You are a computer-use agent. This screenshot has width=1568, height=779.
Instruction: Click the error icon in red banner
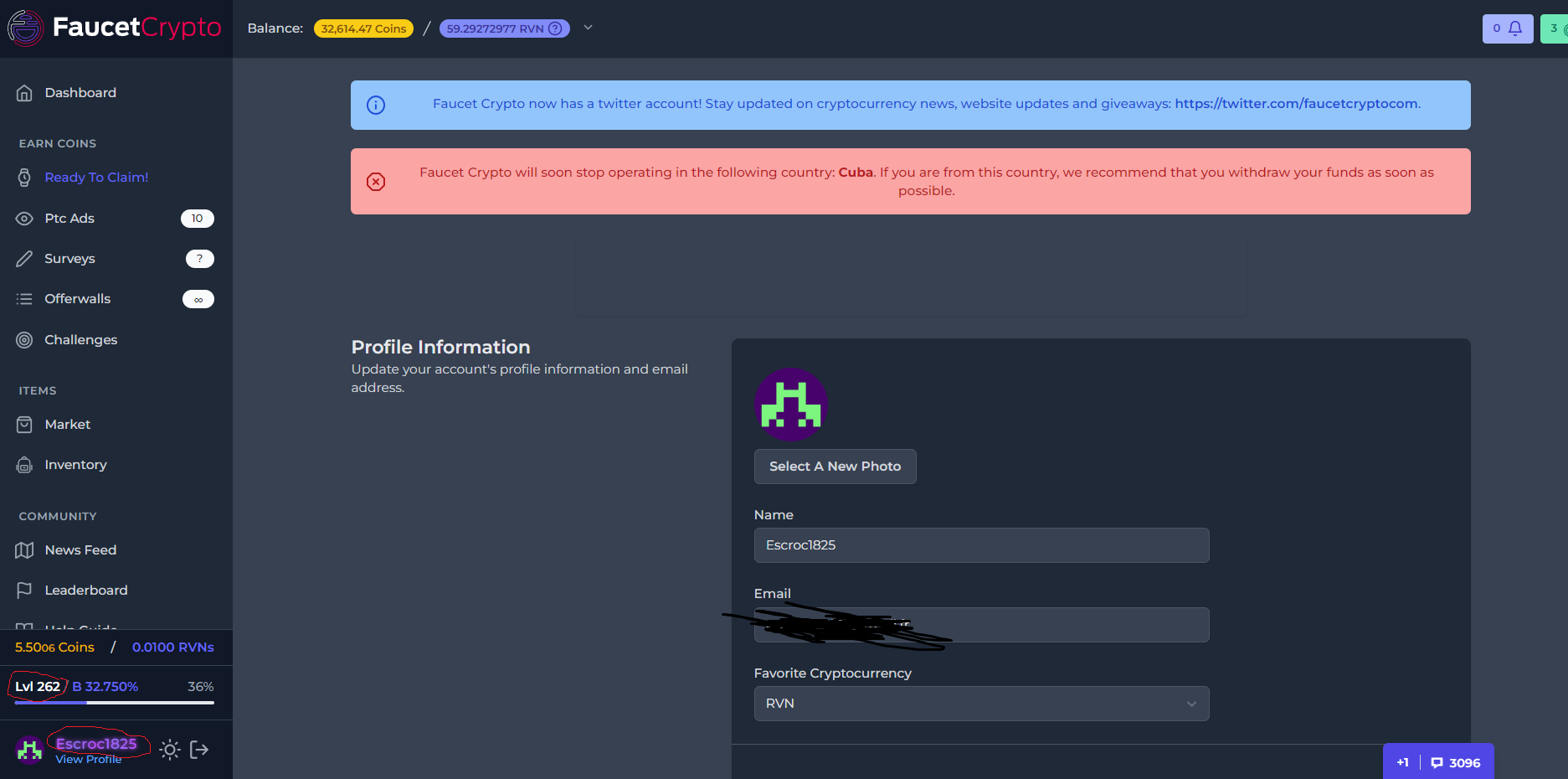click(x=376, y=182)
